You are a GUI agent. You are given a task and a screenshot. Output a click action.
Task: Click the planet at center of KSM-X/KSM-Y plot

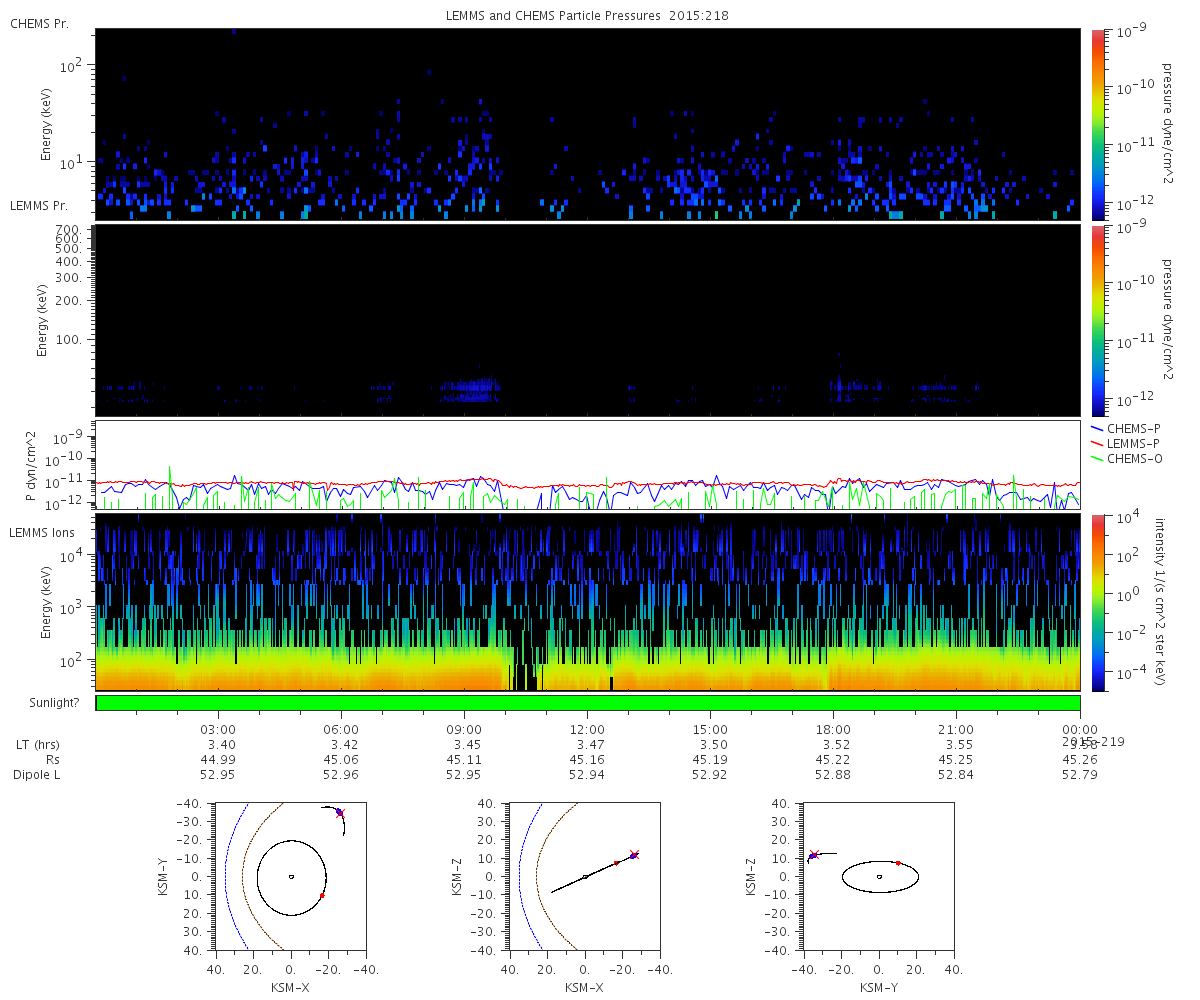coord(290,877)
